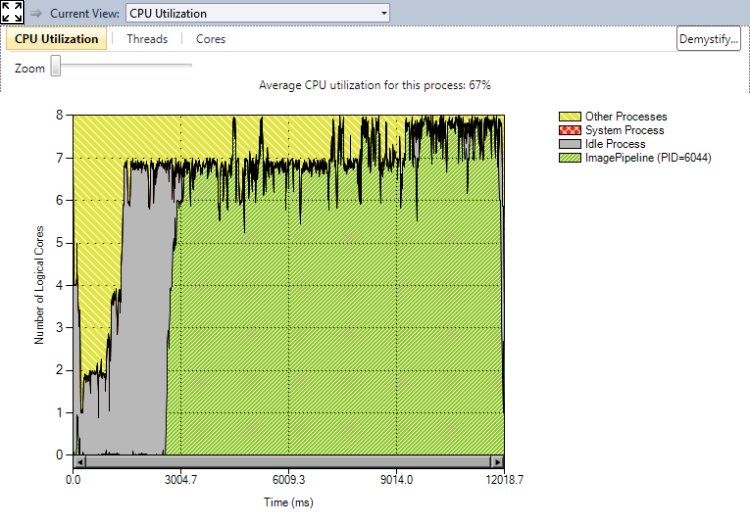This screenshot has height=525, width=750.
Task: Click the 'System Process' legend label
Action: (624, 130)
